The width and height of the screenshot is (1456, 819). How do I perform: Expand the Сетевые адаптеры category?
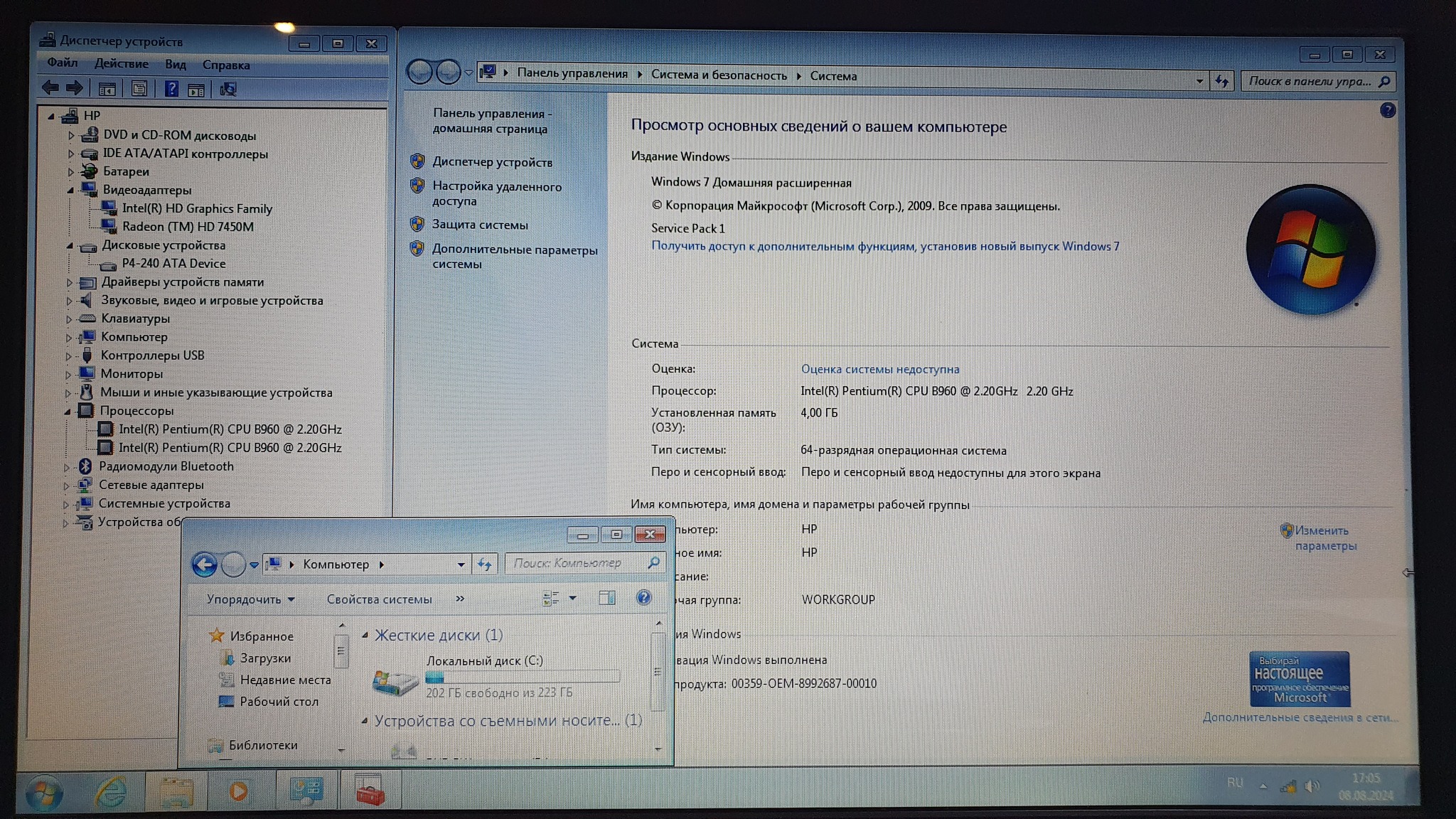[67, 486]
